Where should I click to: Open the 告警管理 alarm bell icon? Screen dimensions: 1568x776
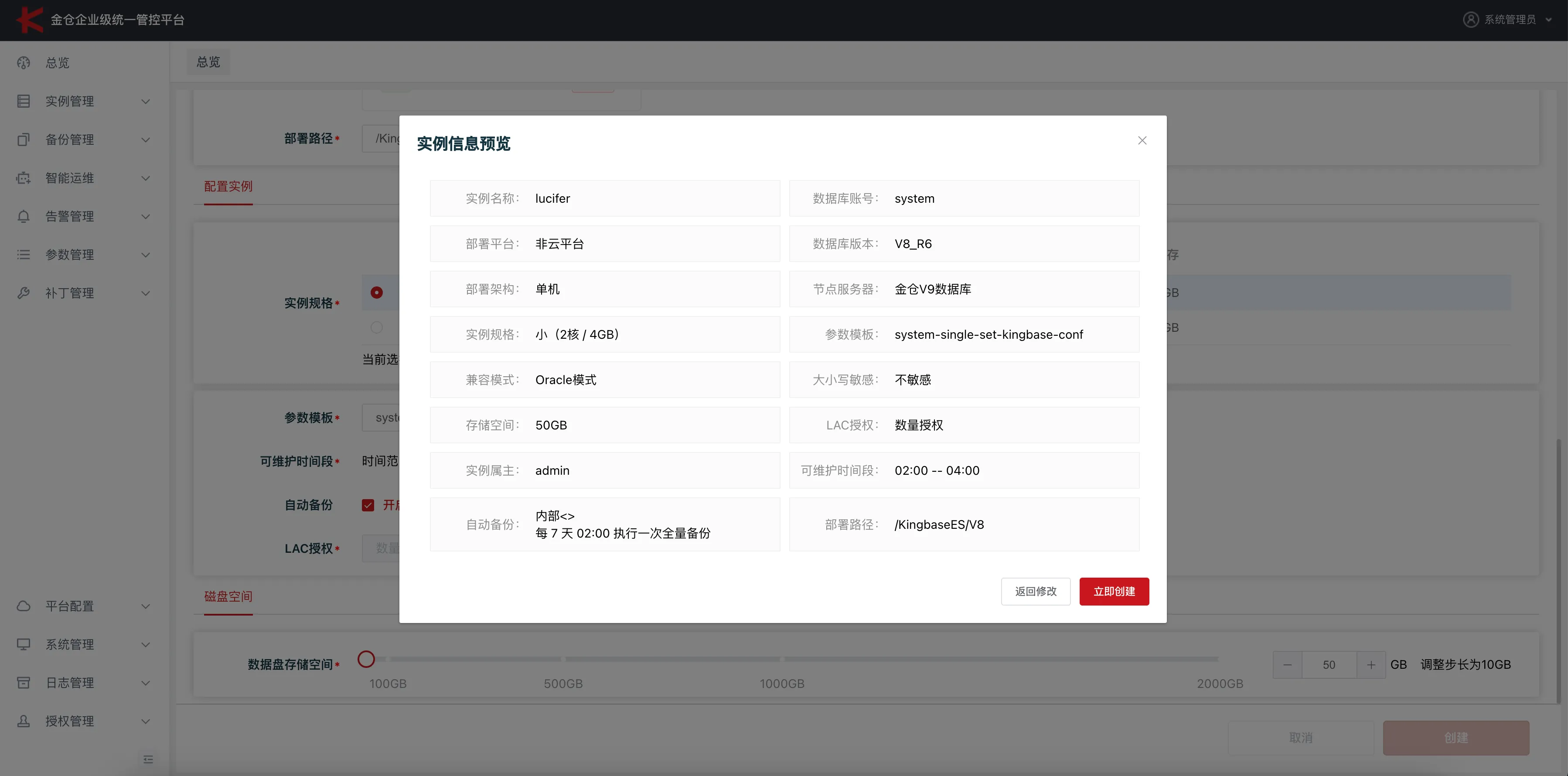tap(23, 216)
